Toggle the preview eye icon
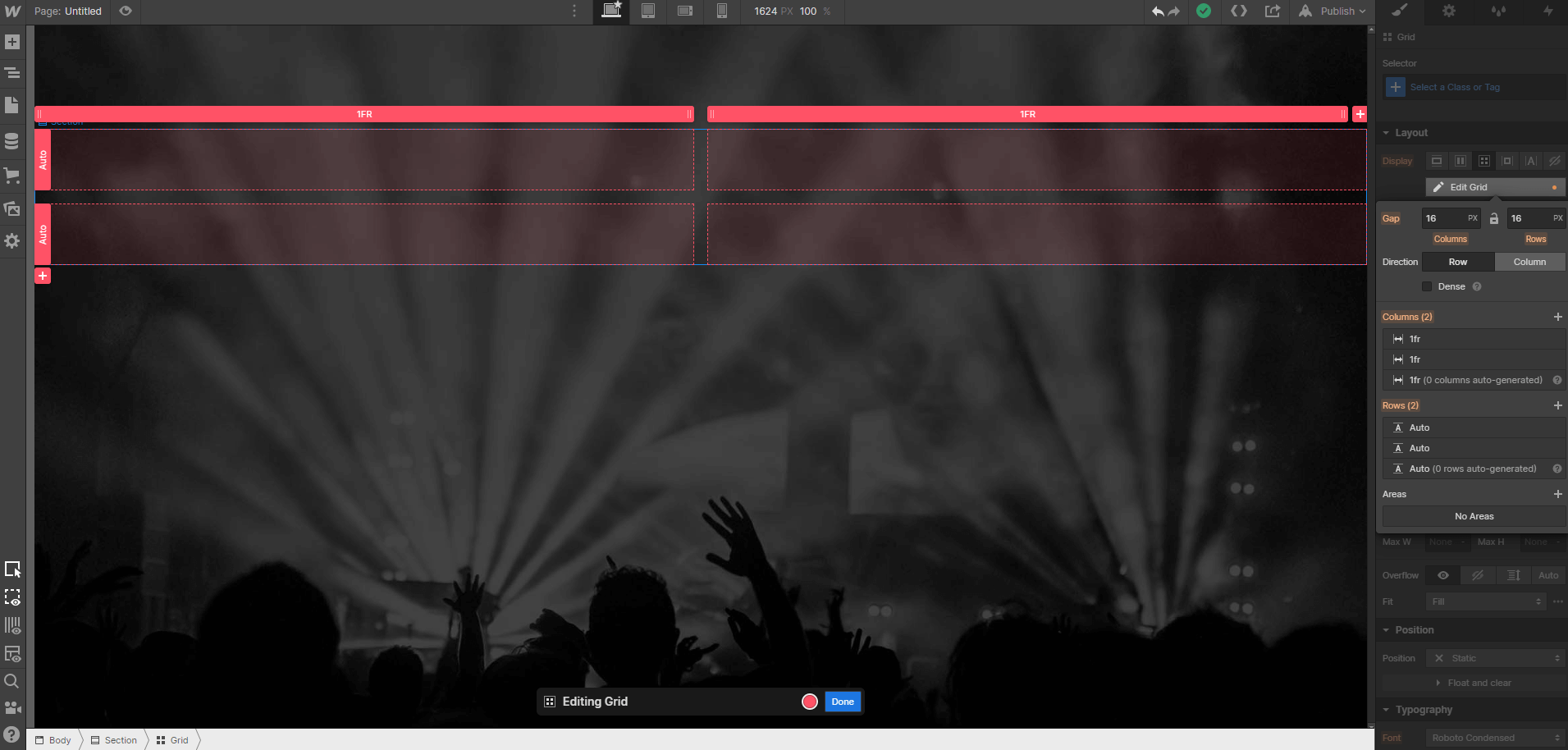1568x750 pixels. tap(126, 11)
